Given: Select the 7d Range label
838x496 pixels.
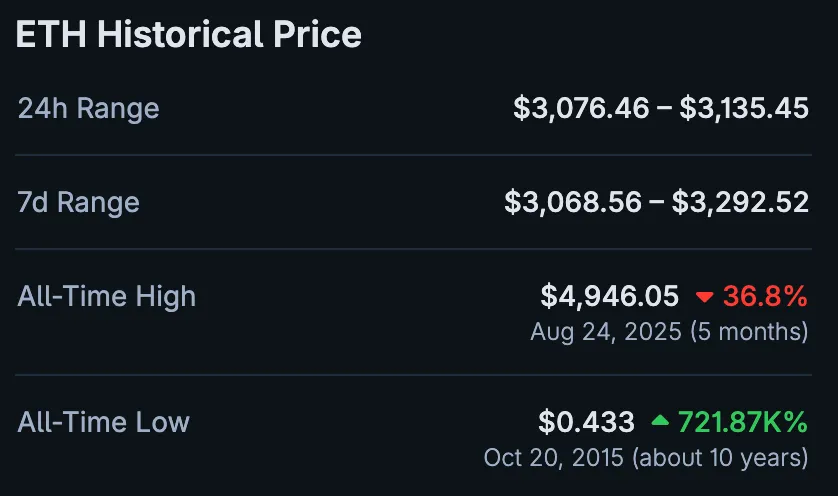Looking at the screenshot, I should [78, 202].
